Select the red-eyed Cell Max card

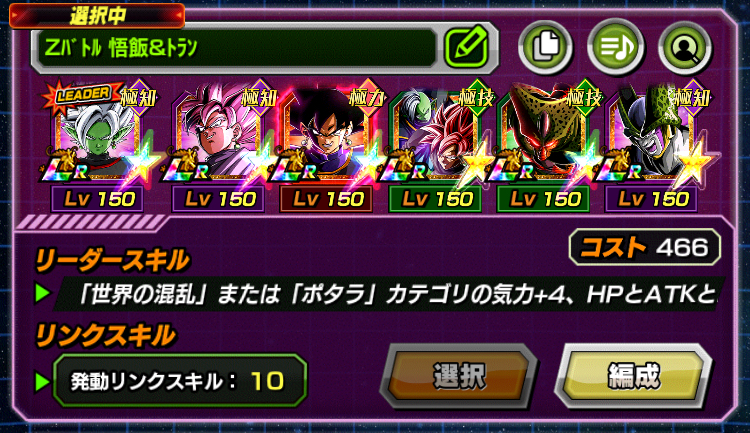coord(543,134)
